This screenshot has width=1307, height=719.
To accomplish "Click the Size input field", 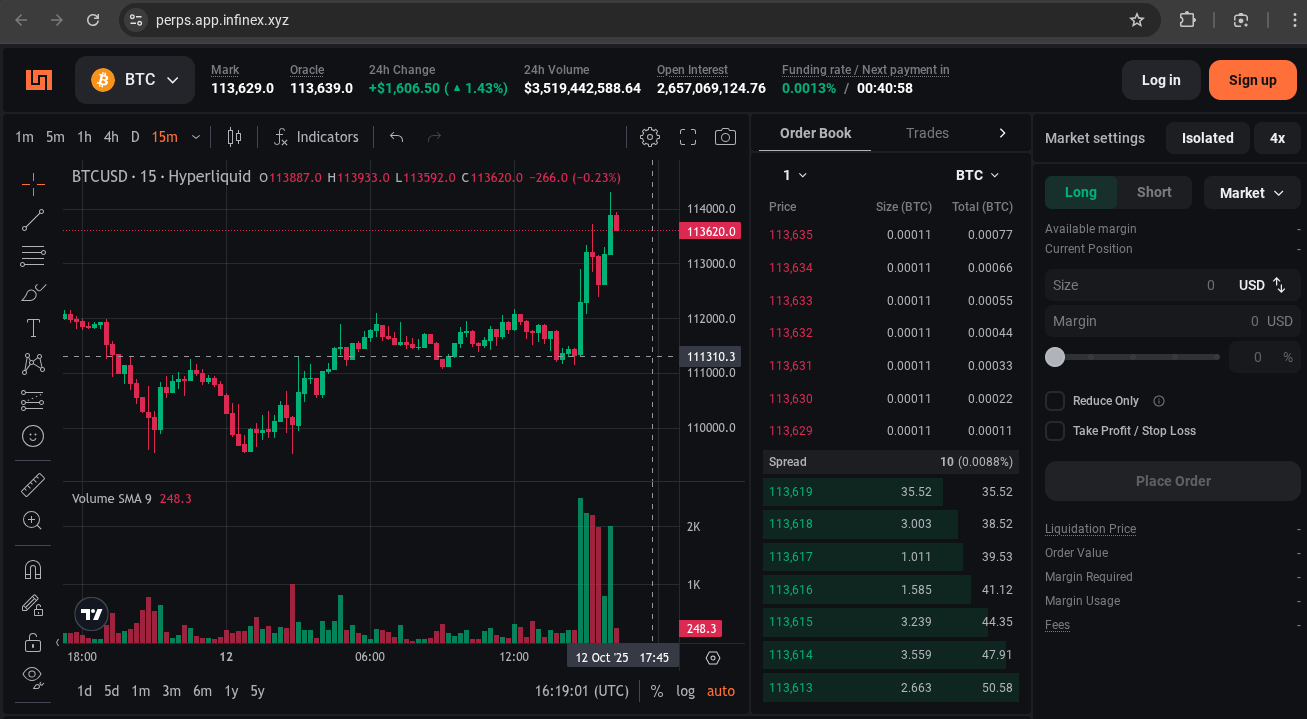I will click(x=1173, y=285).
